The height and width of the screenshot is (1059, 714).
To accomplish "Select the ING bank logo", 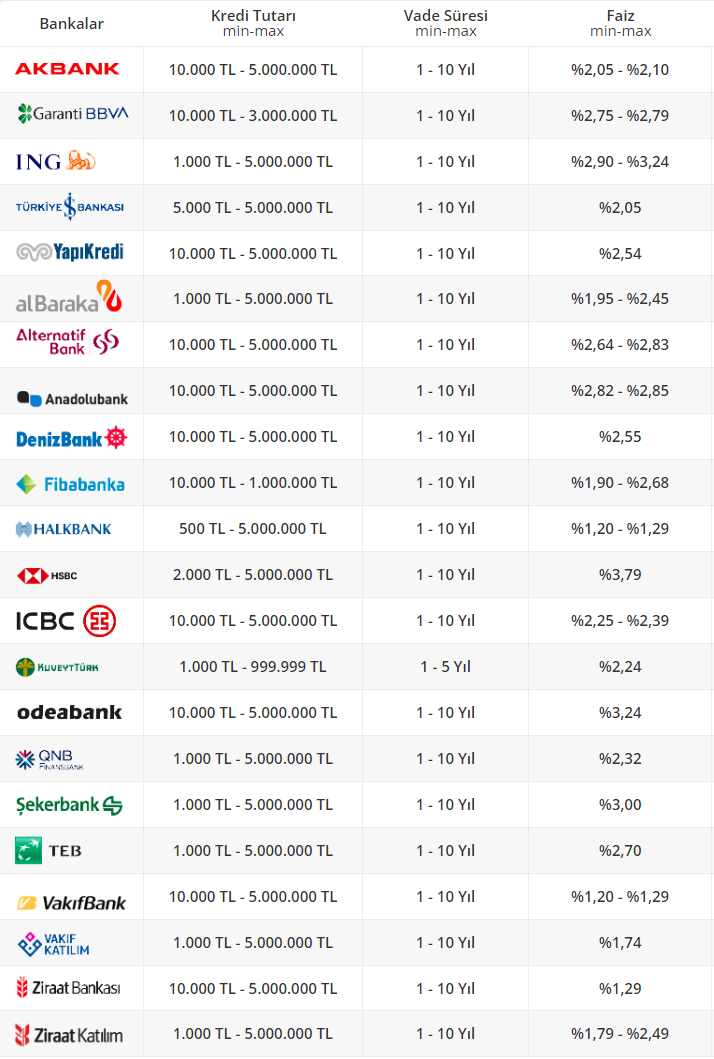I will click(56, 161).
